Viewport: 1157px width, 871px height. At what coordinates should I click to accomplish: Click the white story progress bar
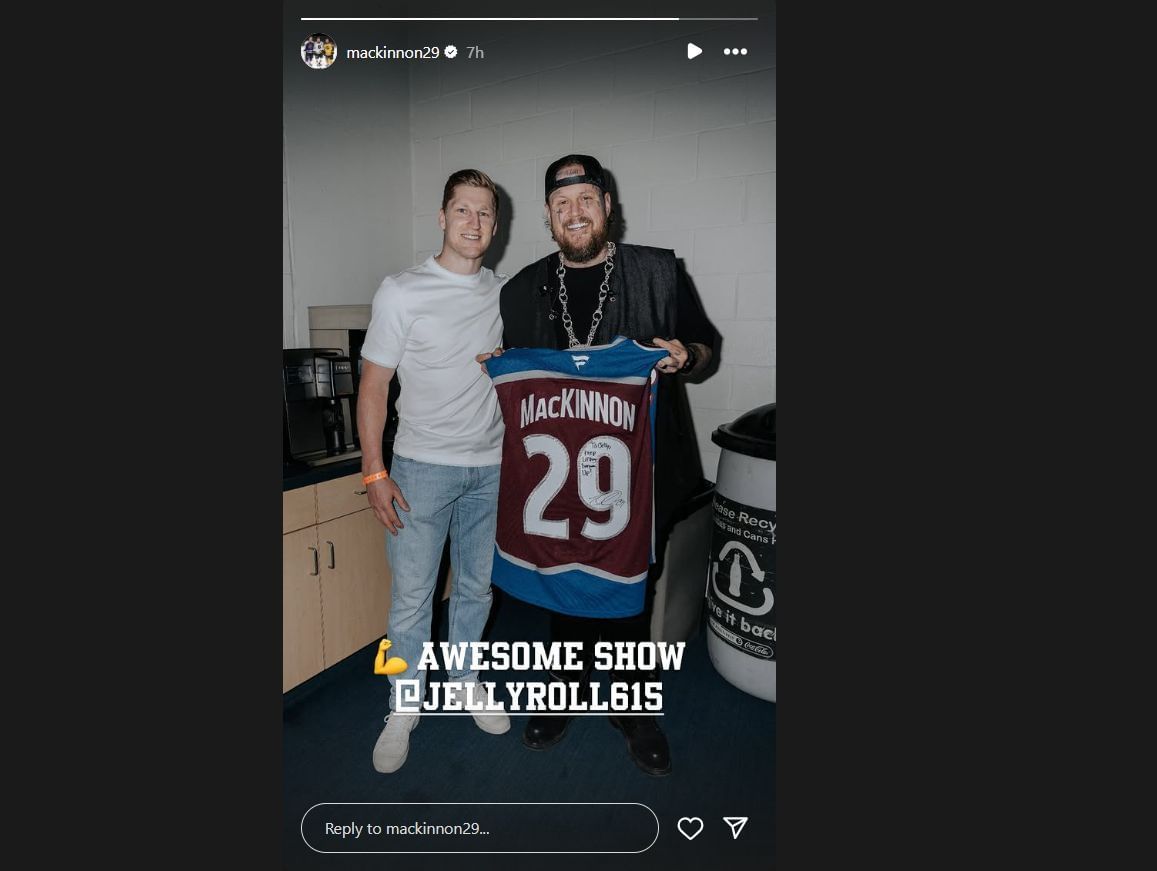[450, 17]
